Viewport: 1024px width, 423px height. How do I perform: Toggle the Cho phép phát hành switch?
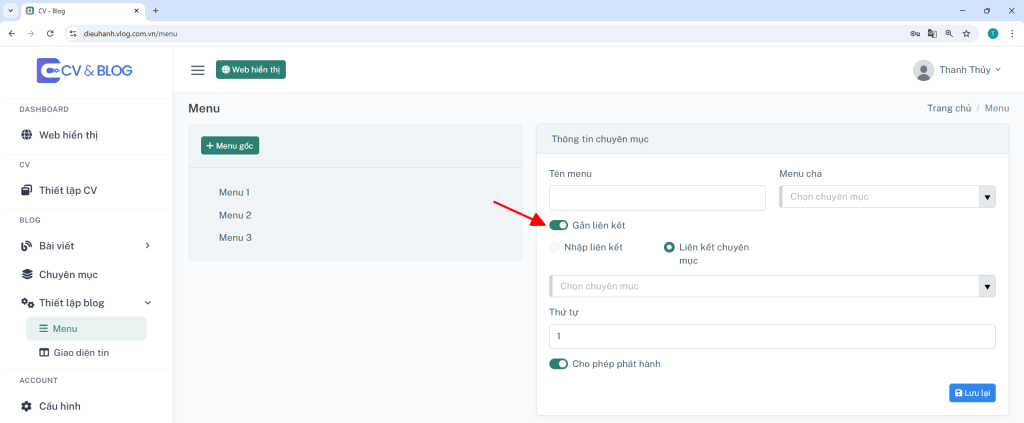point(558,364)
